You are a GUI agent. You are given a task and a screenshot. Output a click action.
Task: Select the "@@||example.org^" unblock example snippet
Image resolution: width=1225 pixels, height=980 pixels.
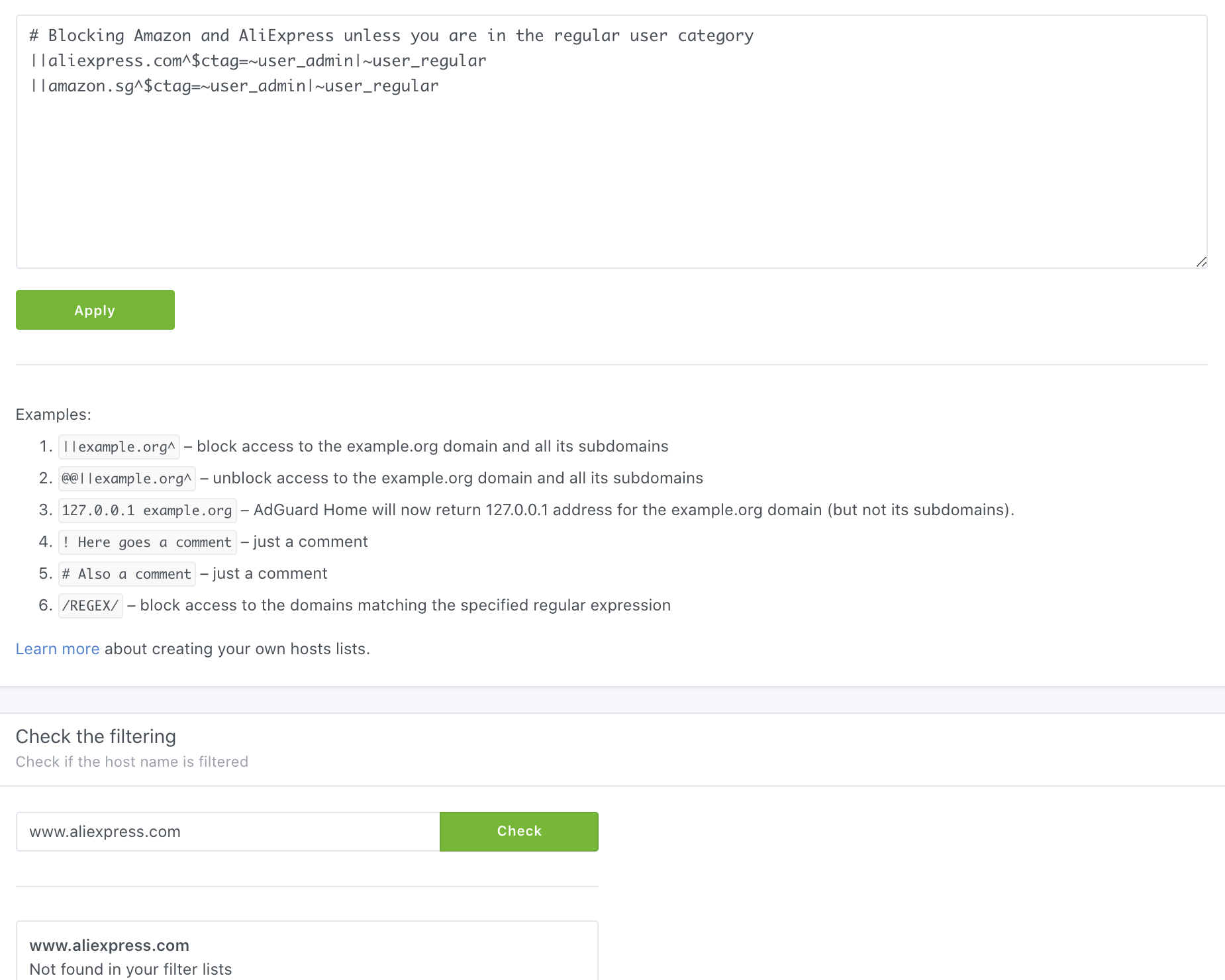(127, 478)
